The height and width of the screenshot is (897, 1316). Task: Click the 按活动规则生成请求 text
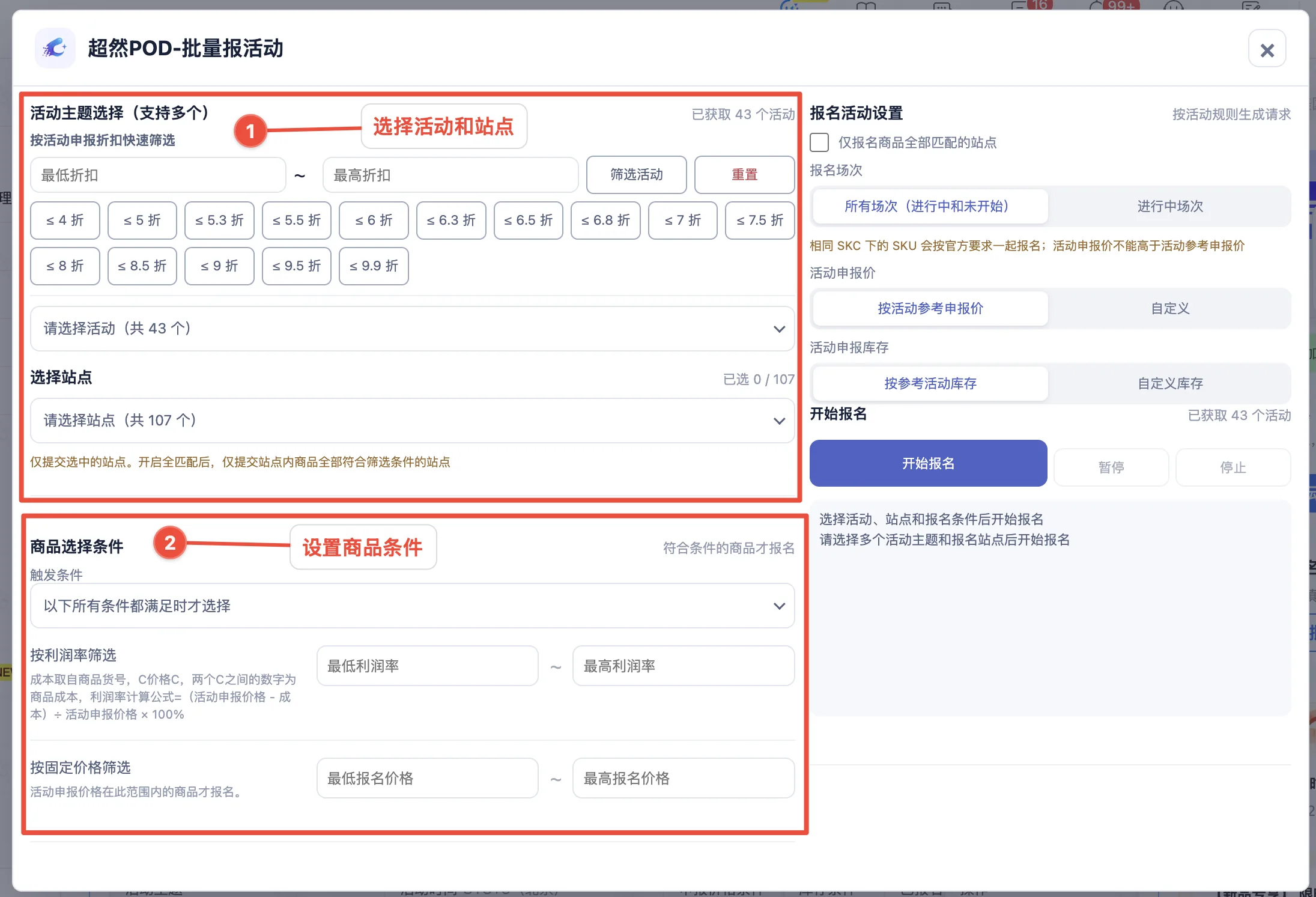point(1231,114)
